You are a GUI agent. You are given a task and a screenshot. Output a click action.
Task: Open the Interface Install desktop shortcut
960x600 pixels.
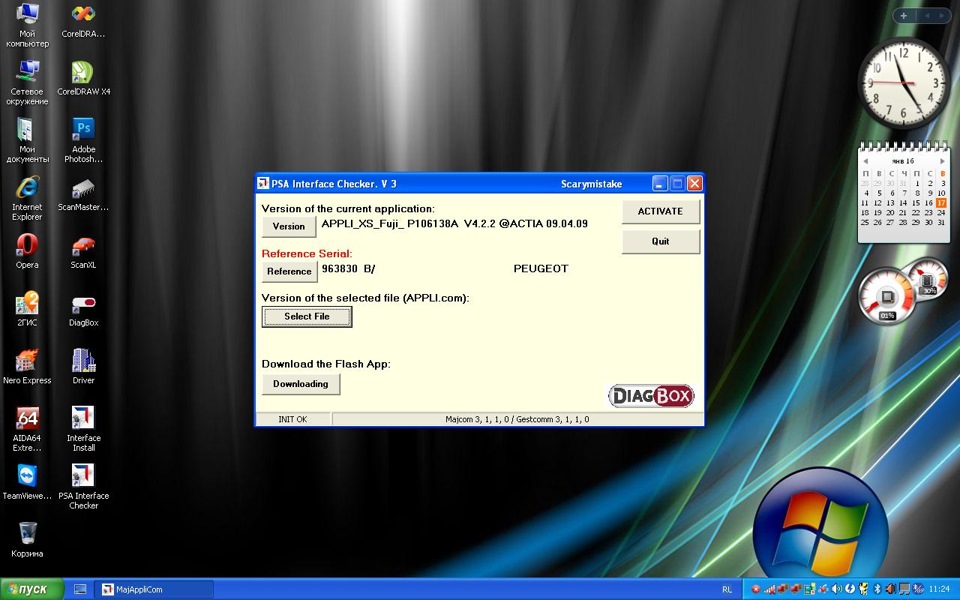[83, 429]
